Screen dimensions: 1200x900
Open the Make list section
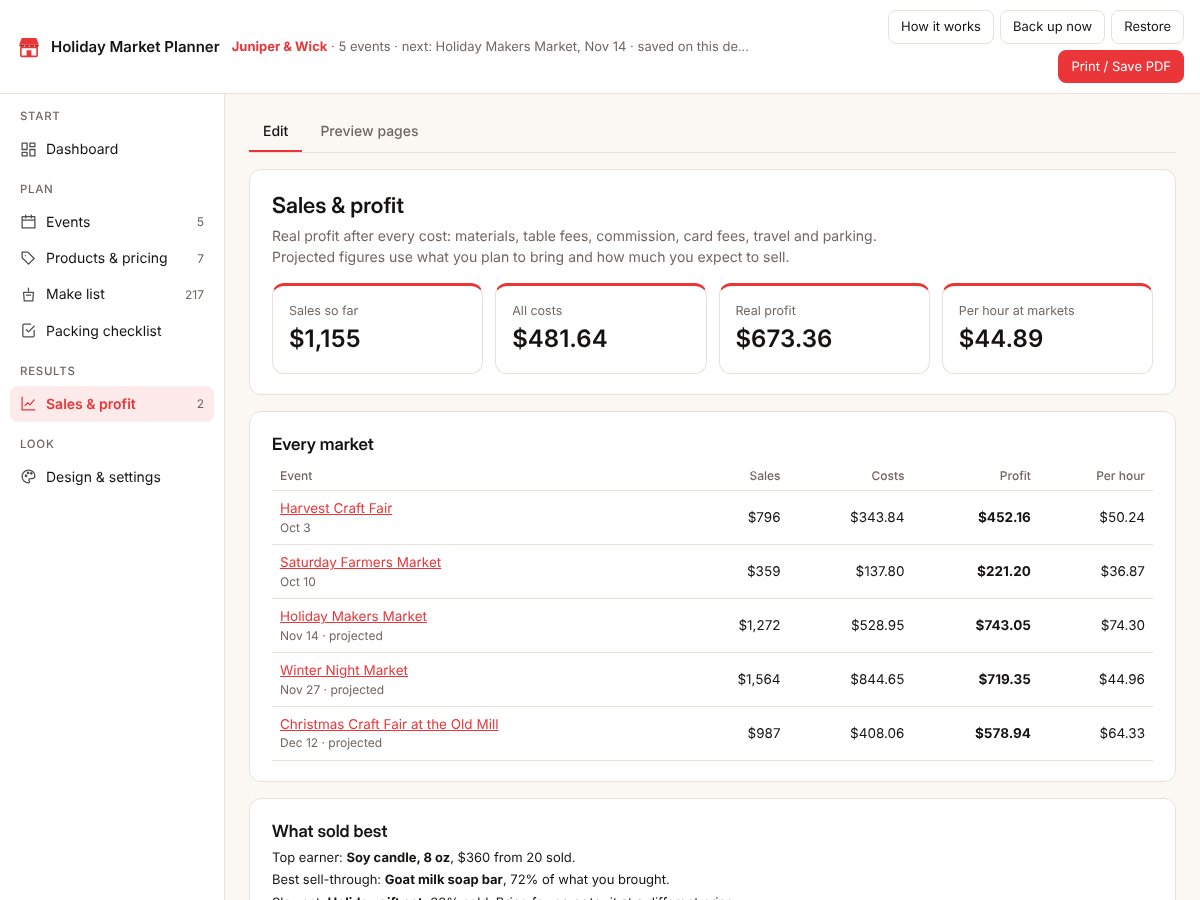click(x=112, y=294)
